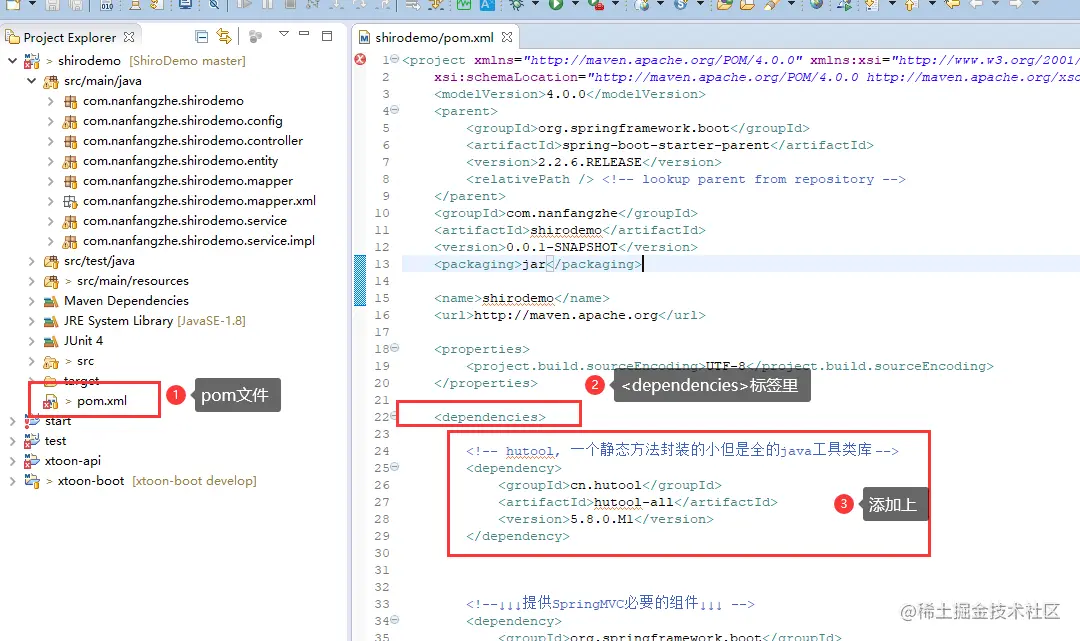The width and height of the screenshot is (1080, 641).
Task: Select the src folder tree item
Action: (x=85, y=361)
